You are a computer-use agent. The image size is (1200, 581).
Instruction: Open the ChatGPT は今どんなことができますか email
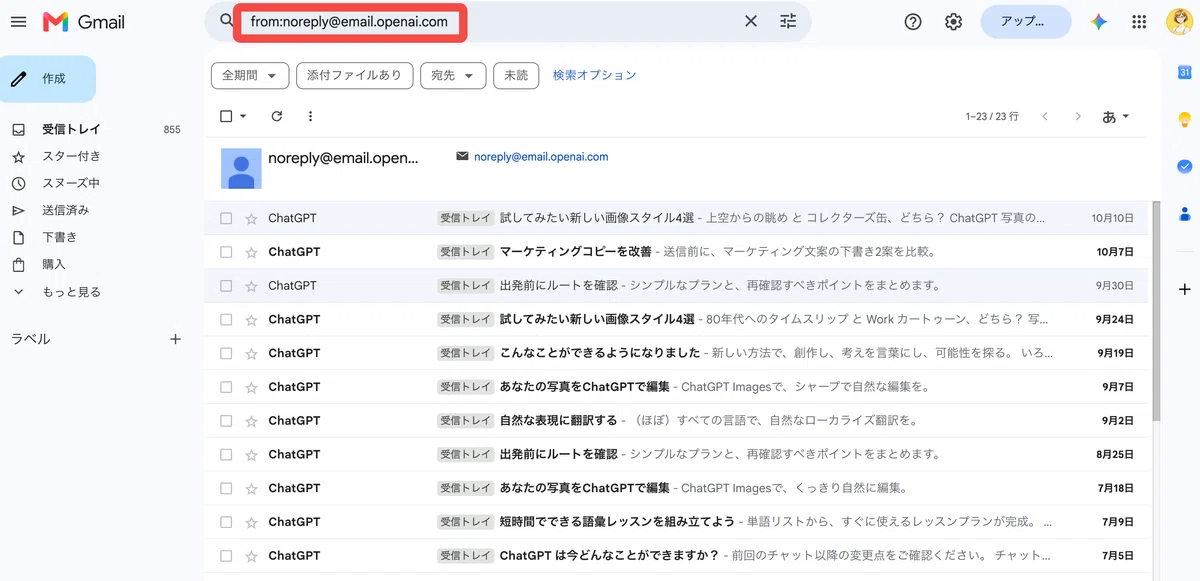tap(675, 555)
